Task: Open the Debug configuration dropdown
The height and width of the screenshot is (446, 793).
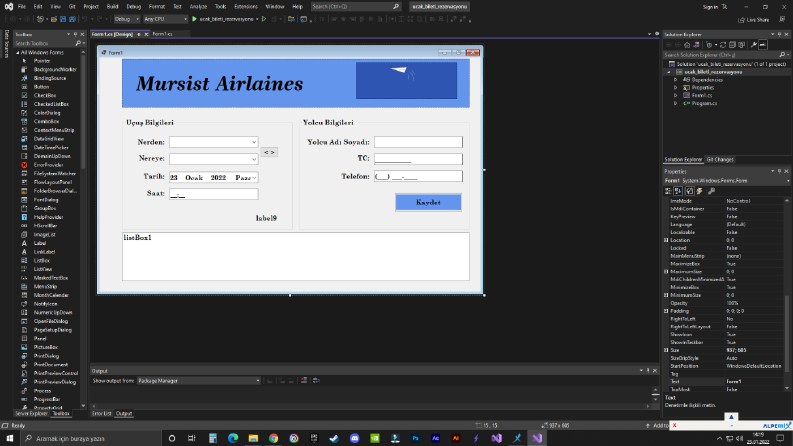Action: click(126, 19)
